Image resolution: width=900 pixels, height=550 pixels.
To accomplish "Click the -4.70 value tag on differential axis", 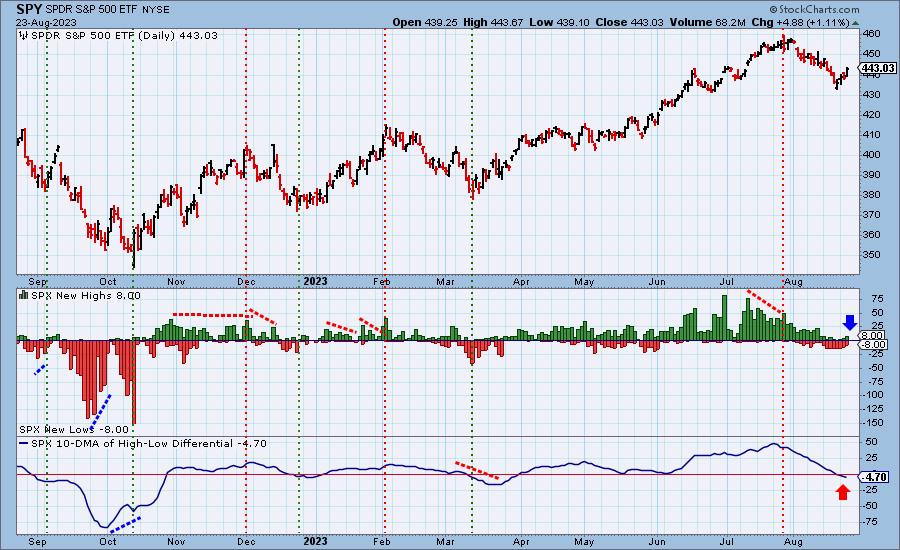I will (x=876, y=477).
